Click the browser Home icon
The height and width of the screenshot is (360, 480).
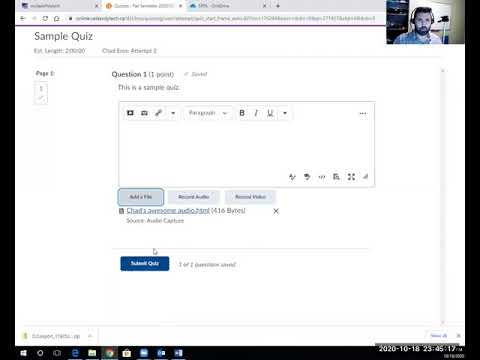[56, 18]
